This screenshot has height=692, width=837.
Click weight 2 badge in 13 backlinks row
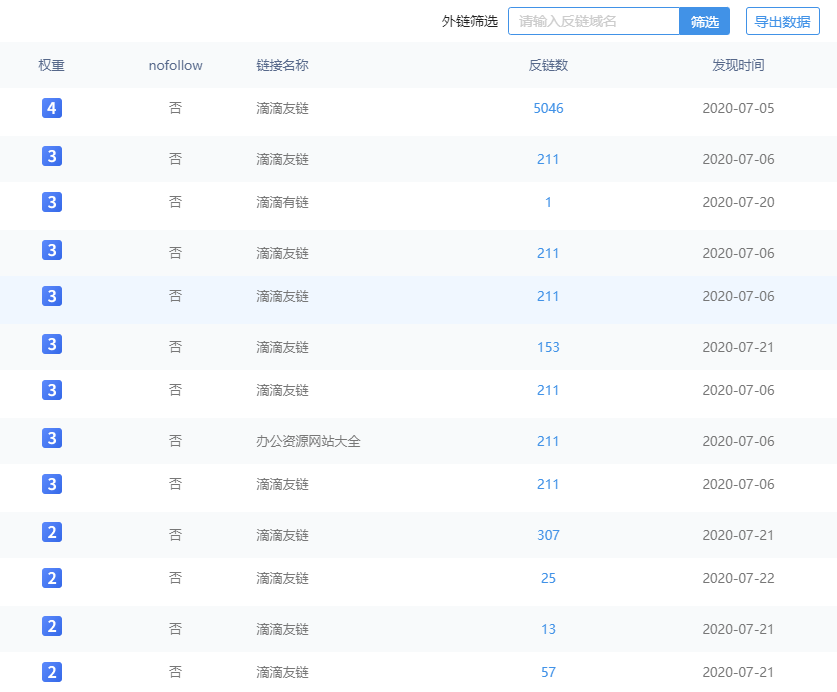(52, 627)
